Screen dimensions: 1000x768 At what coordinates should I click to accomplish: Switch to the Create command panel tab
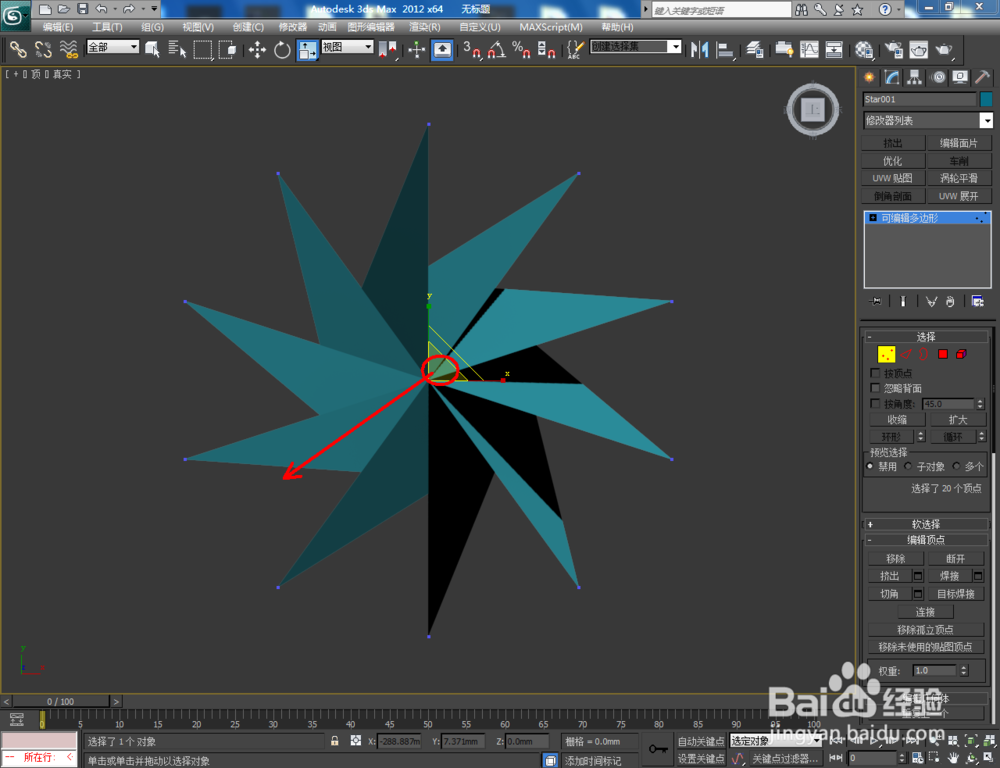click(x=869, y=77)
